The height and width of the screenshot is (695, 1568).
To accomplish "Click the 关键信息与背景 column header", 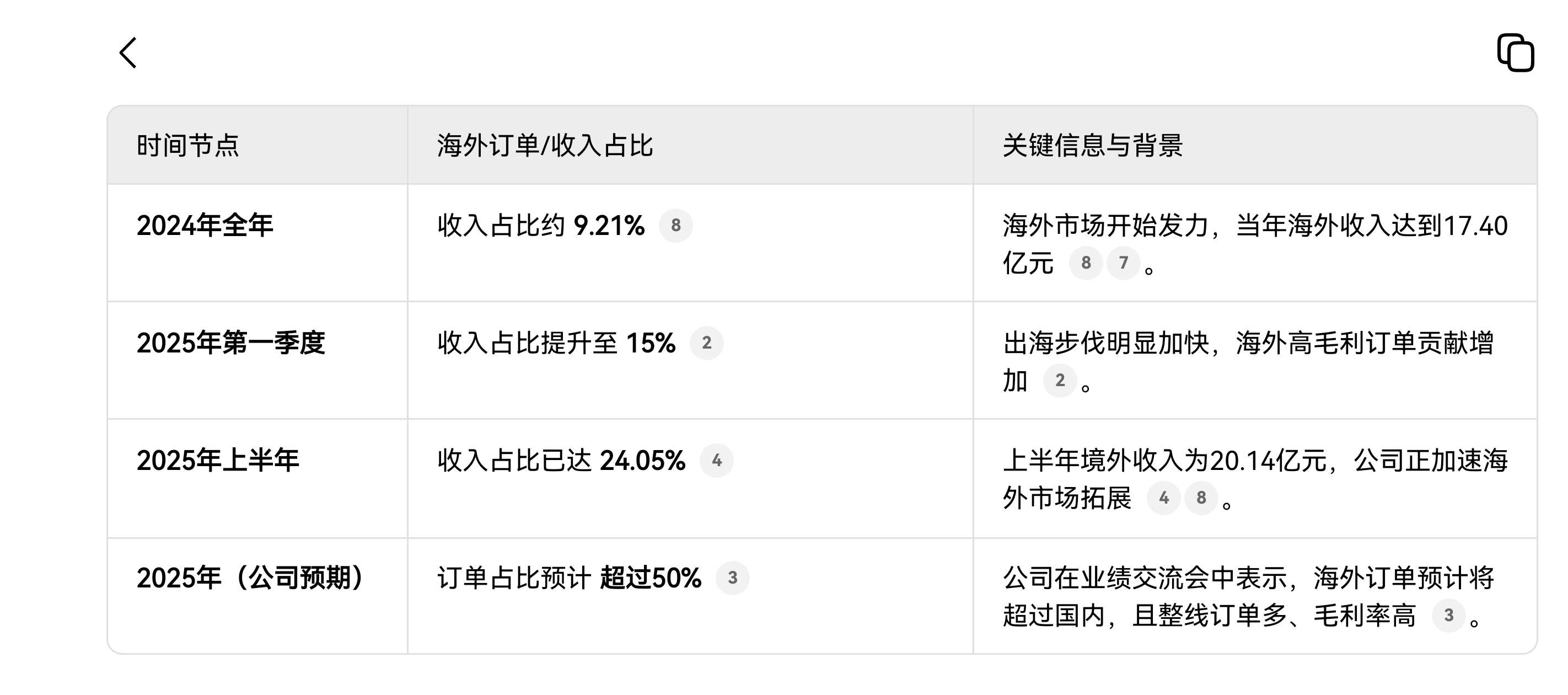I will [1092, 146].
